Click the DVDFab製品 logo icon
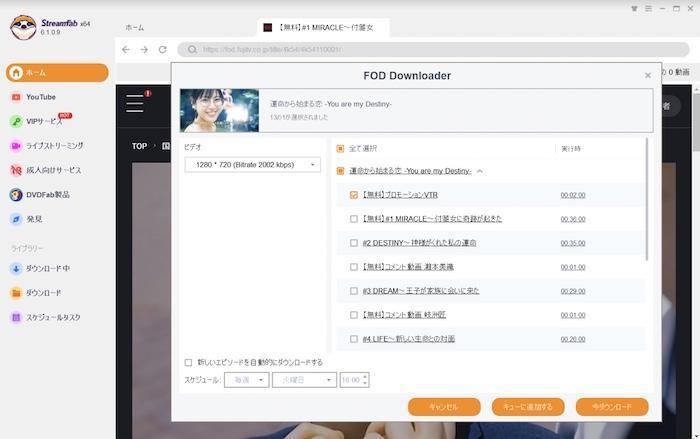This screenshot has width=700, height=439. pyautogui.click(x=16, y=195)
